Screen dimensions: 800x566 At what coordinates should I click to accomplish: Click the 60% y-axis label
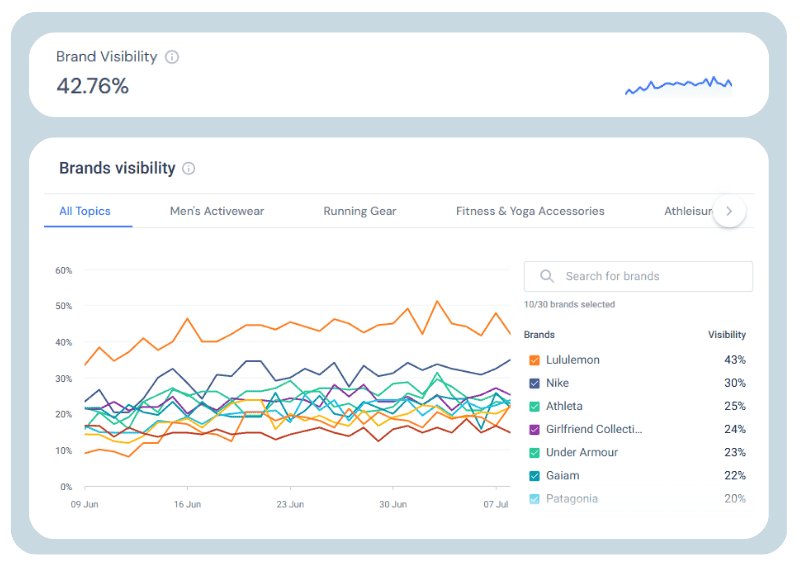[64, 270]
